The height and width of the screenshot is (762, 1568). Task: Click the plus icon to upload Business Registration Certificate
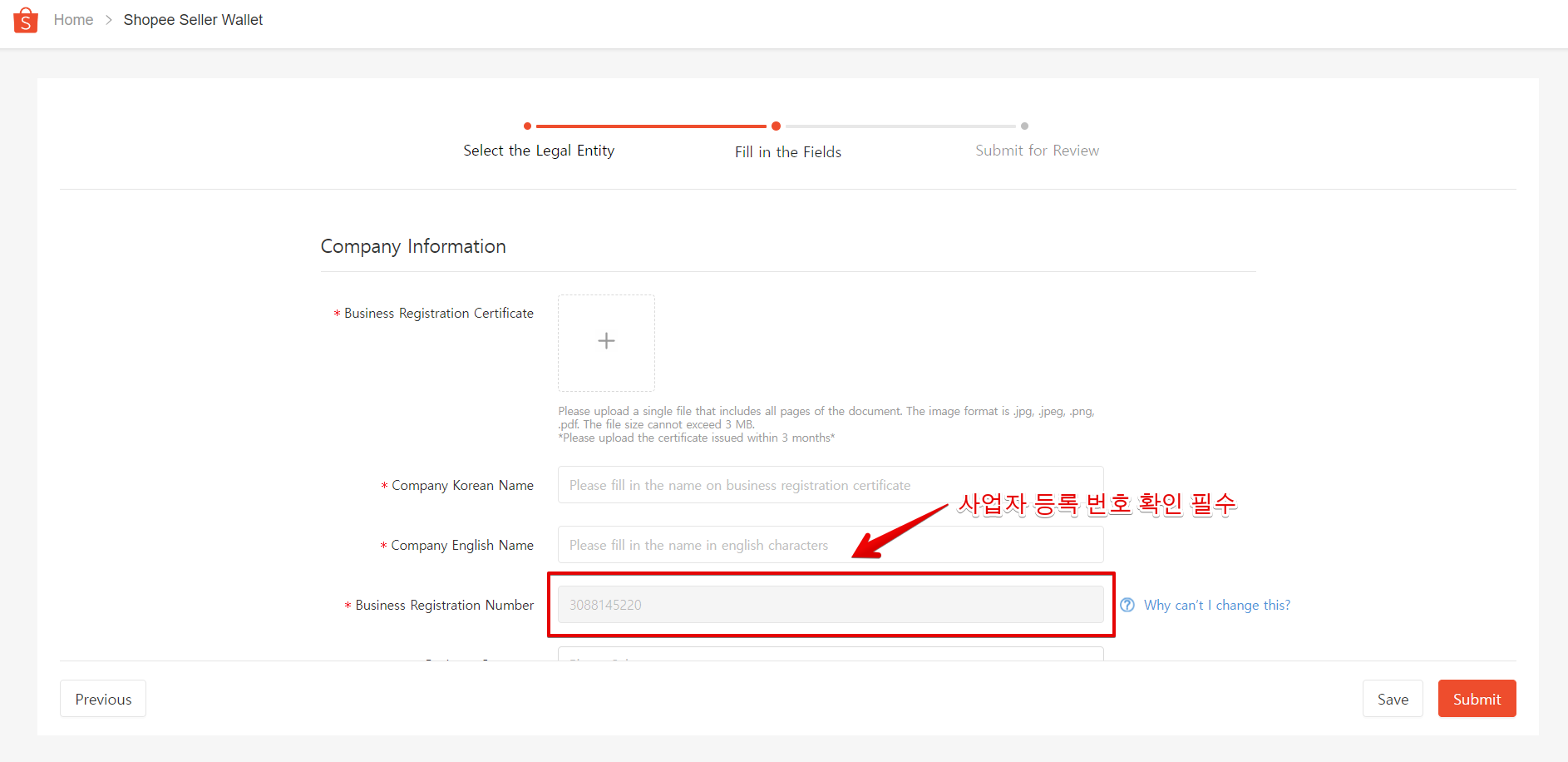pos(606,342)
